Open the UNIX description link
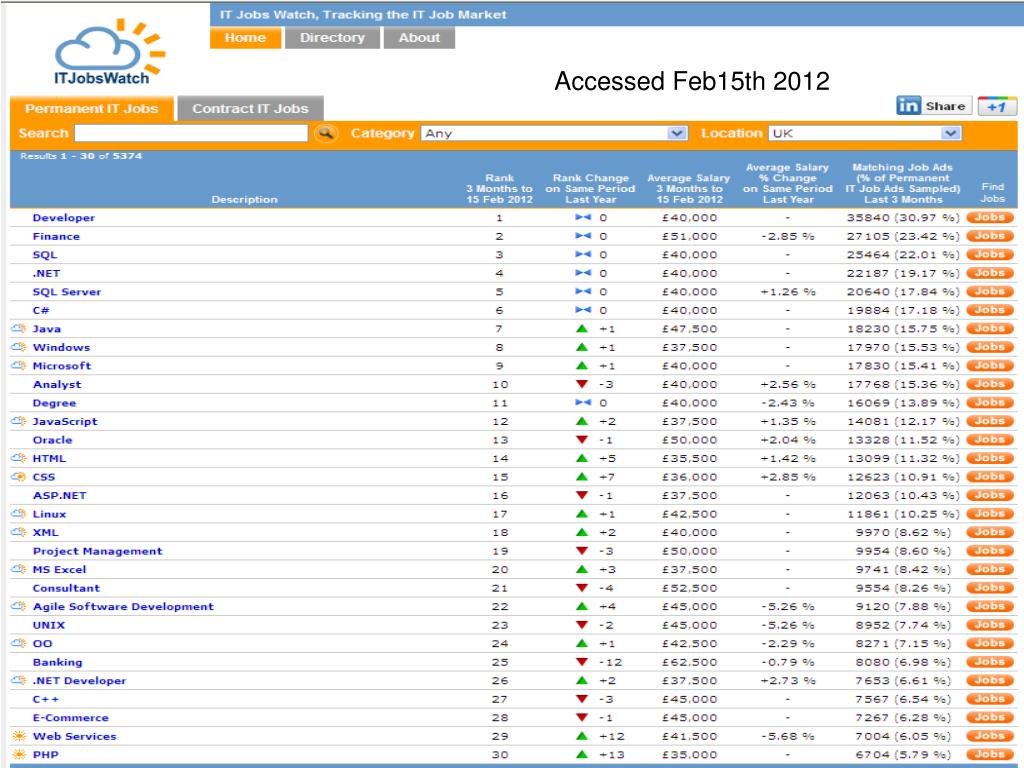Screen dimensions: 1024x768 pos(49,625)
